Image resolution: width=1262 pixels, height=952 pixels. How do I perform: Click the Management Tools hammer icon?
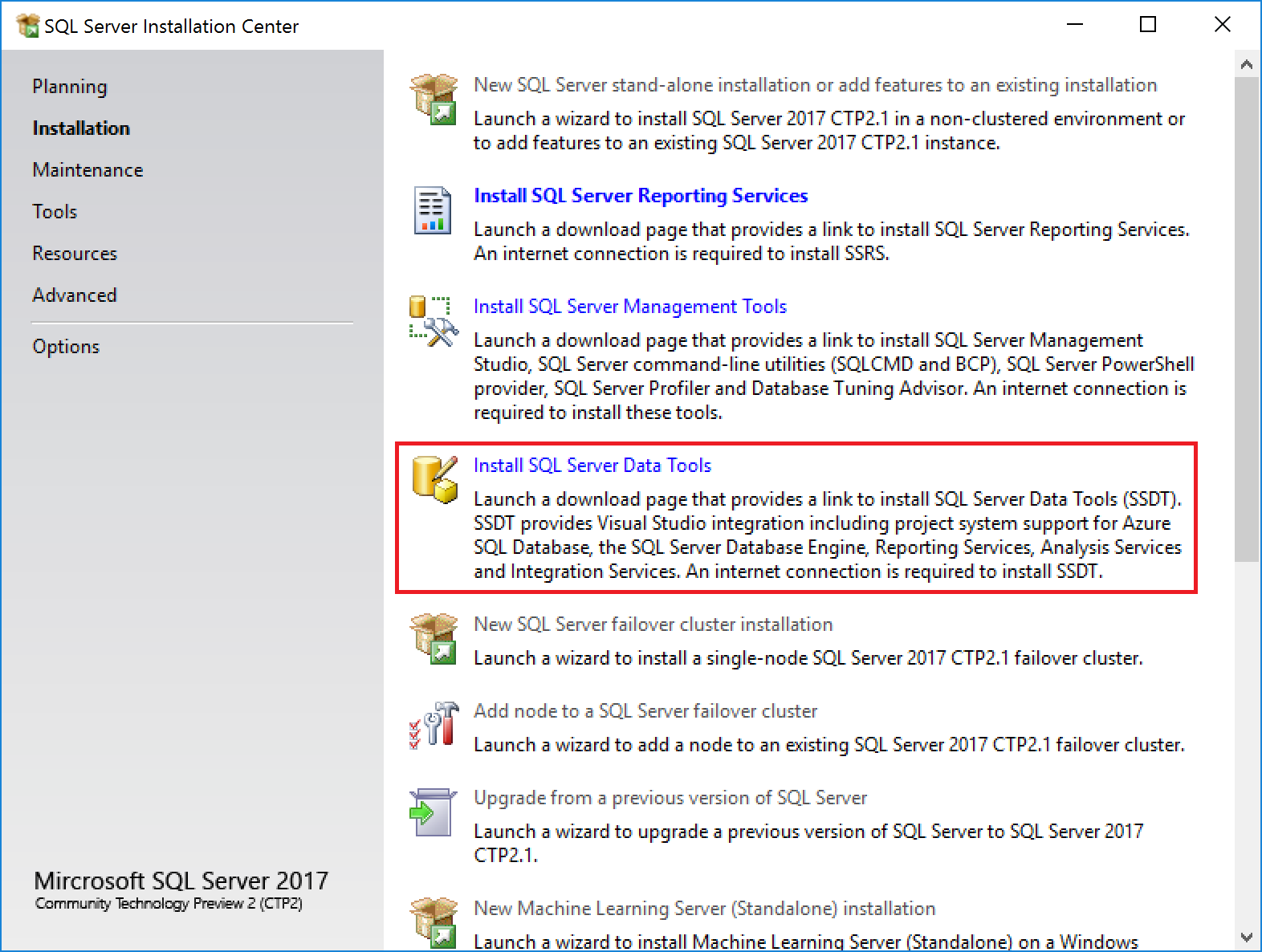pos(434,321)
